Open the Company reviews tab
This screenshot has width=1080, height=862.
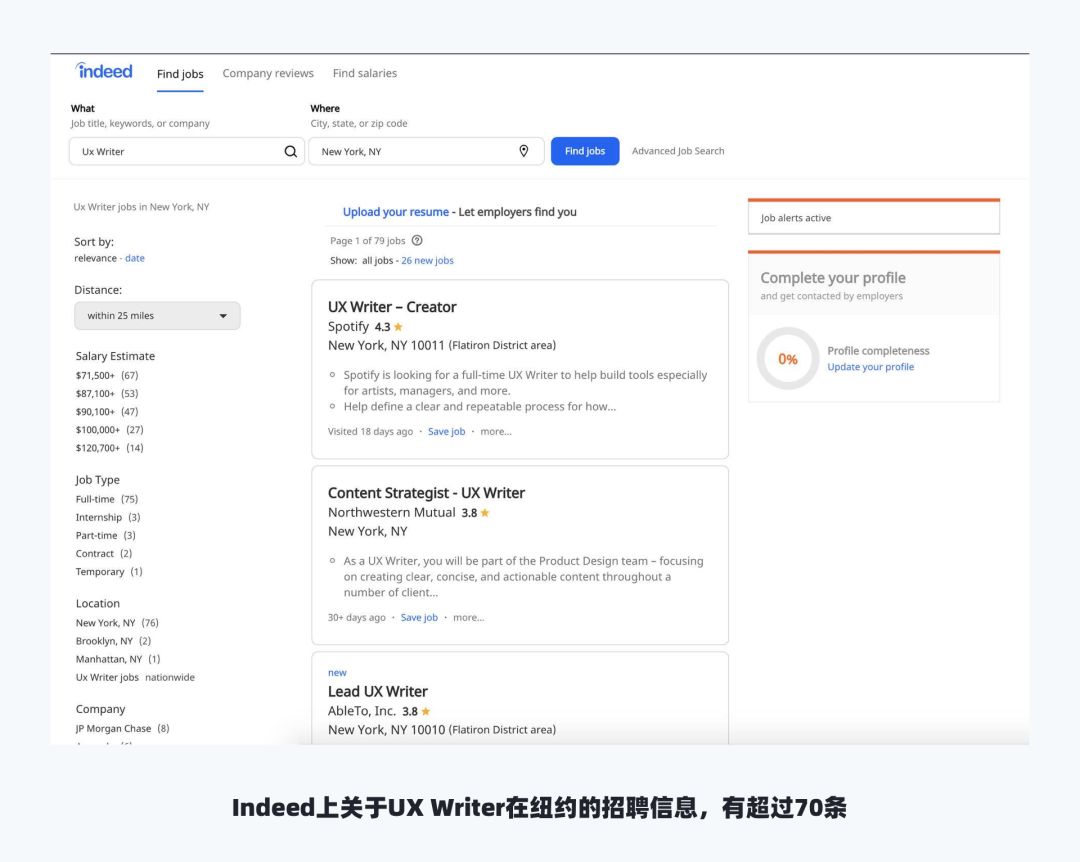268,73
